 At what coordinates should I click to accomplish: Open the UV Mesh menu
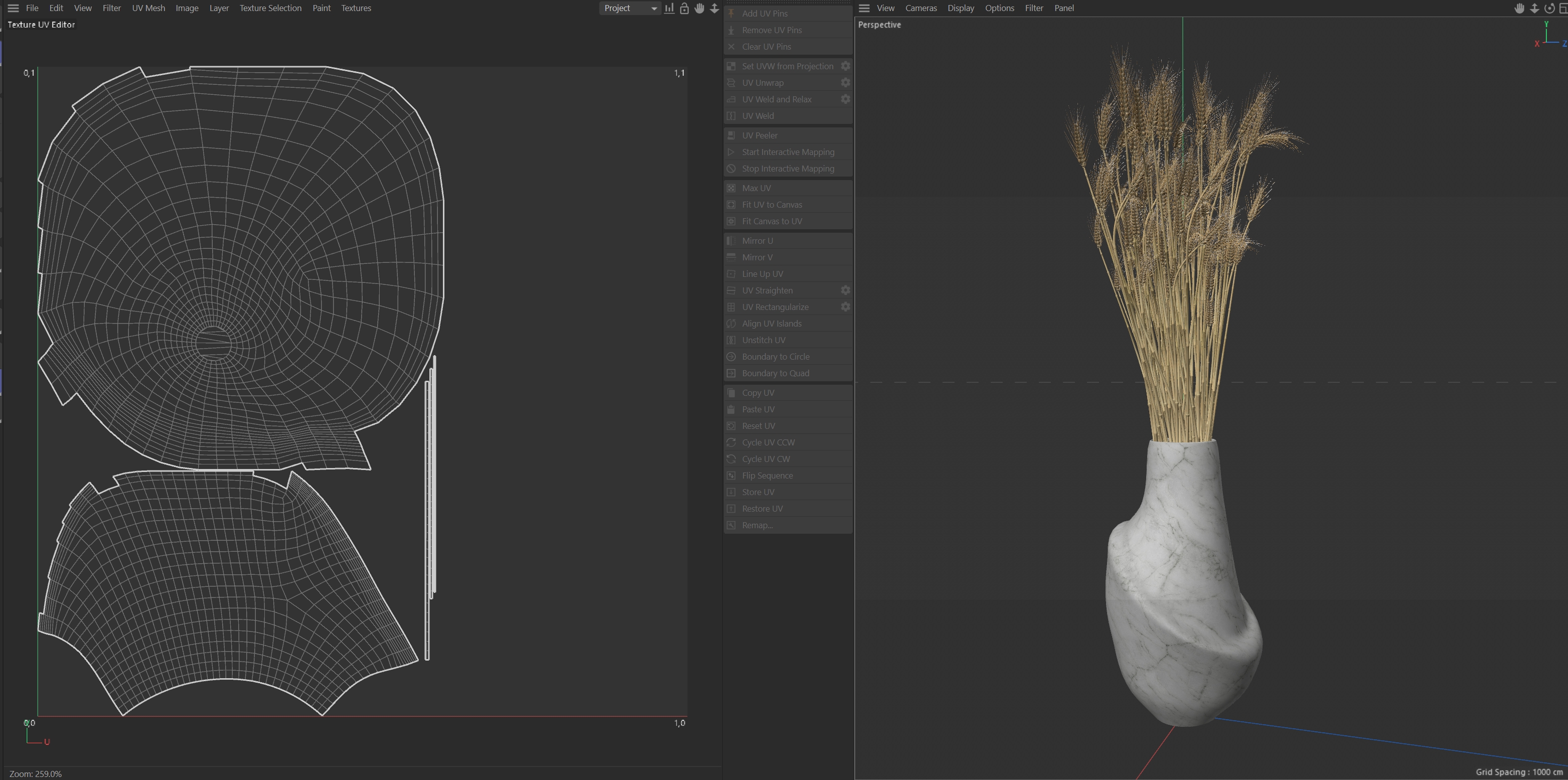point(148,9)
